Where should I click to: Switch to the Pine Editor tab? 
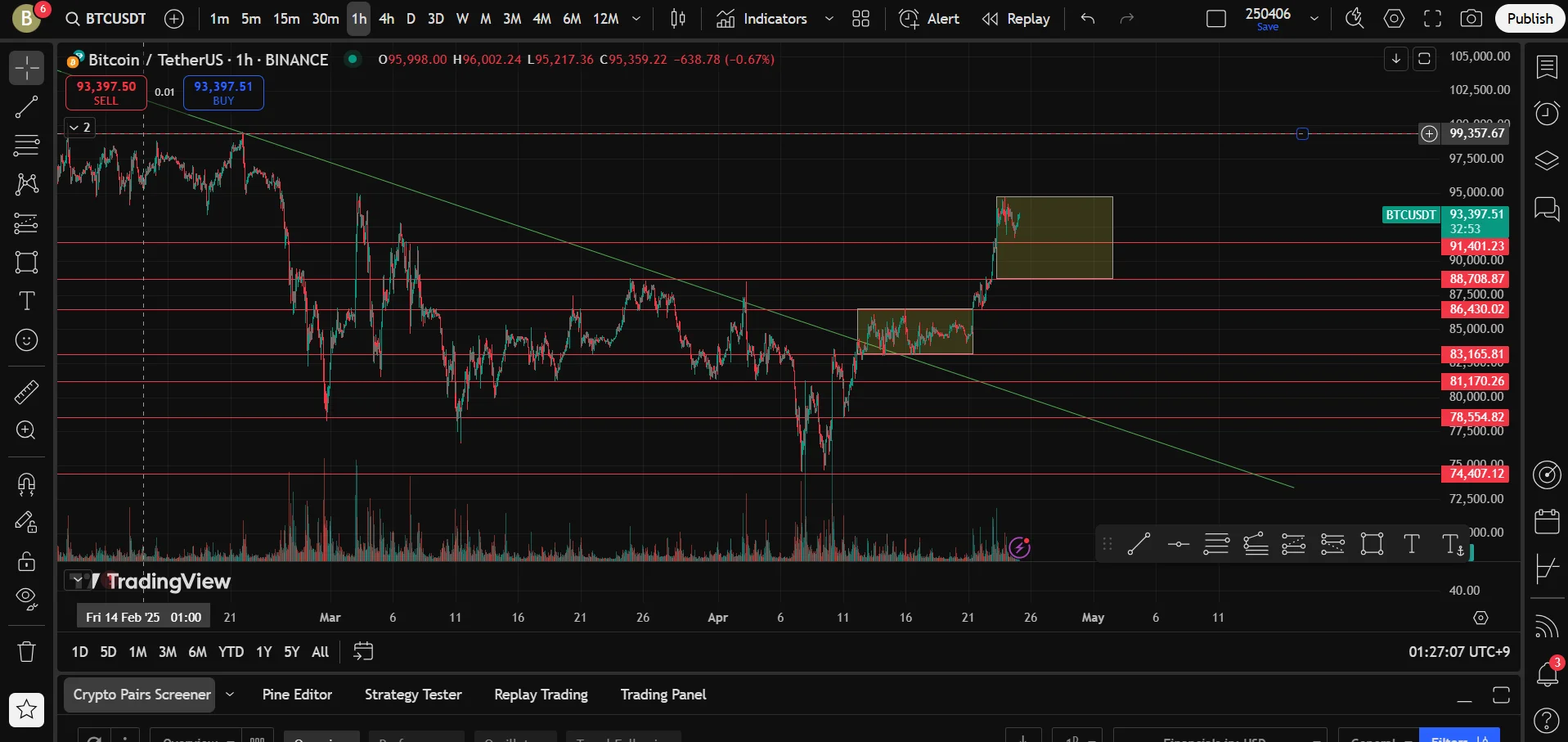pos(297,695)
